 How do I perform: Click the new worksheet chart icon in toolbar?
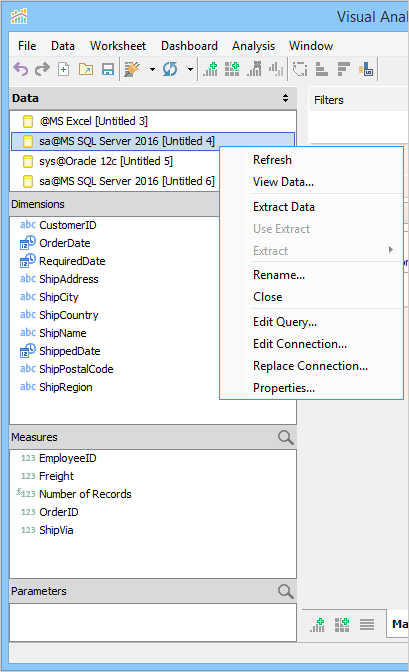210,69
